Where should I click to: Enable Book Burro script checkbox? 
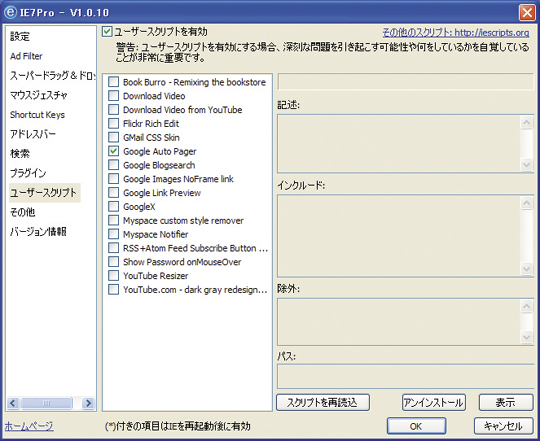pos(113,82)
